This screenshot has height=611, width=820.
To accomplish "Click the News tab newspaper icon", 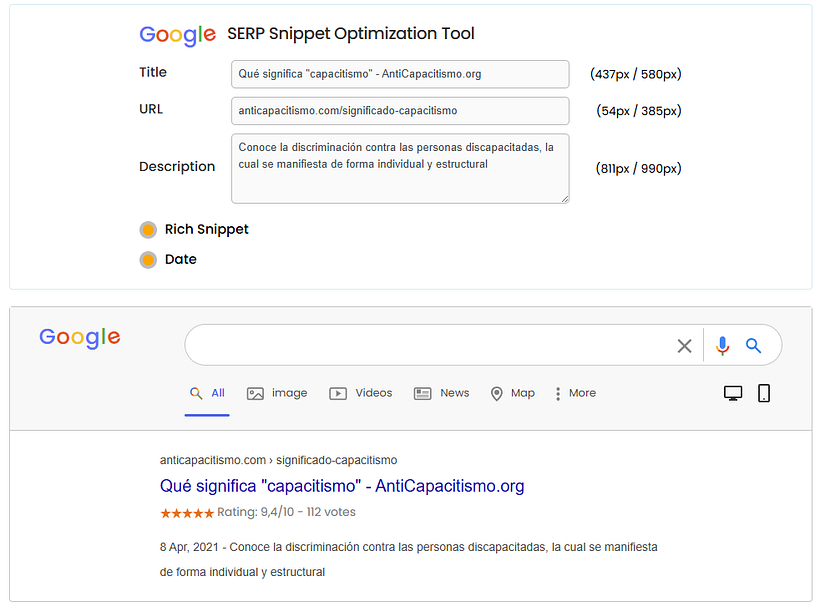I will pos(423,393).
